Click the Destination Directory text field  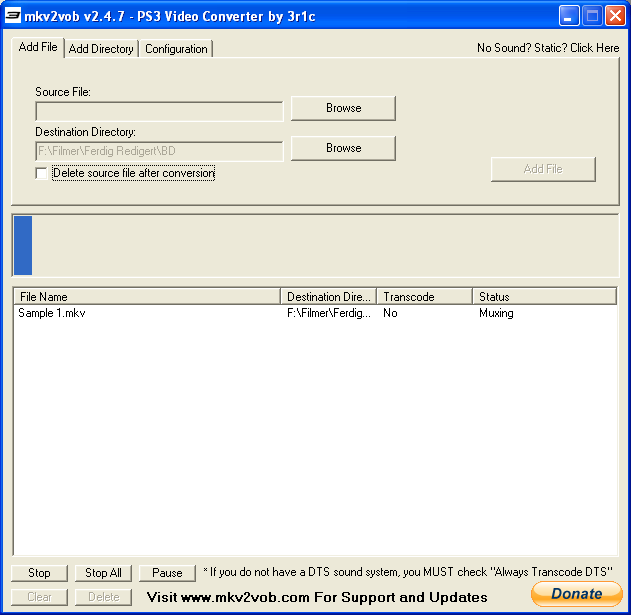[159, 151]
